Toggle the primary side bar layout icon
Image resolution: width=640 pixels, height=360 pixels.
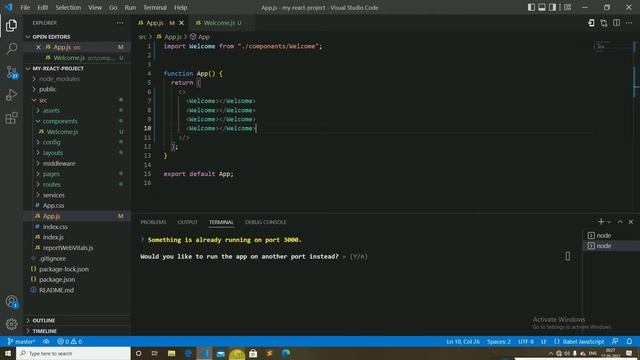click(531, 7)
